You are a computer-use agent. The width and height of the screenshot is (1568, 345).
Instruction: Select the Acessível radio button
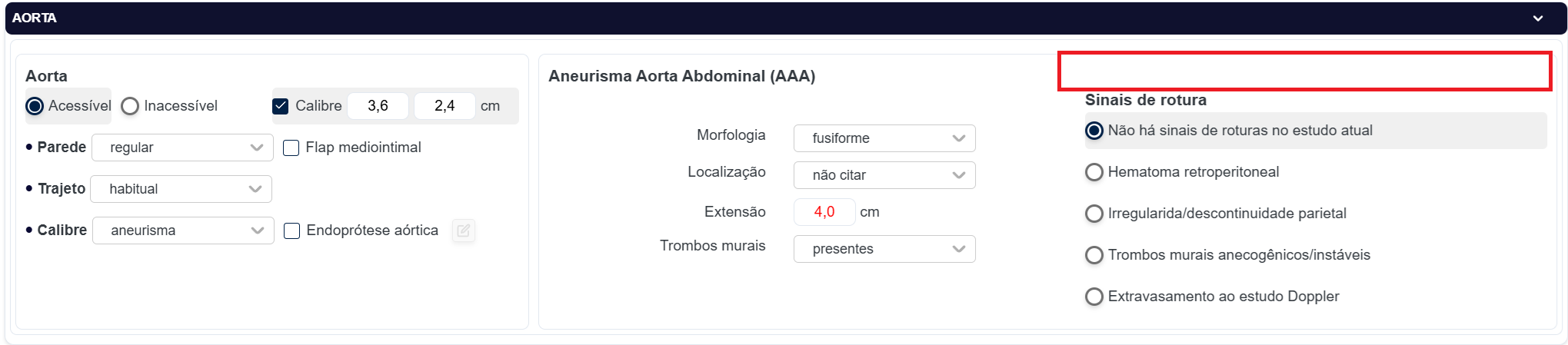(x=35, y=106)
